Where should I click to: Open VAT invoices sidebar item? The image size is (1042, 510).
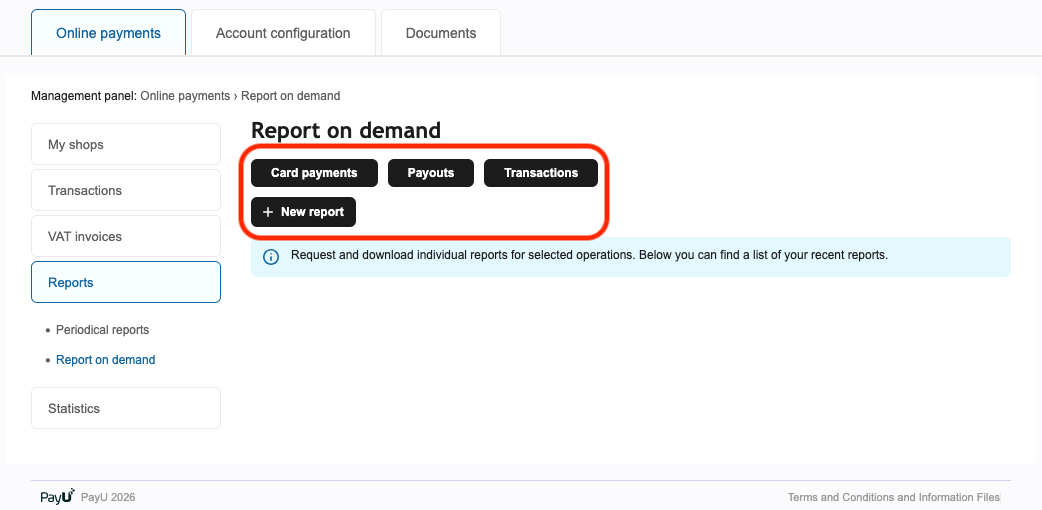[126, 237]
